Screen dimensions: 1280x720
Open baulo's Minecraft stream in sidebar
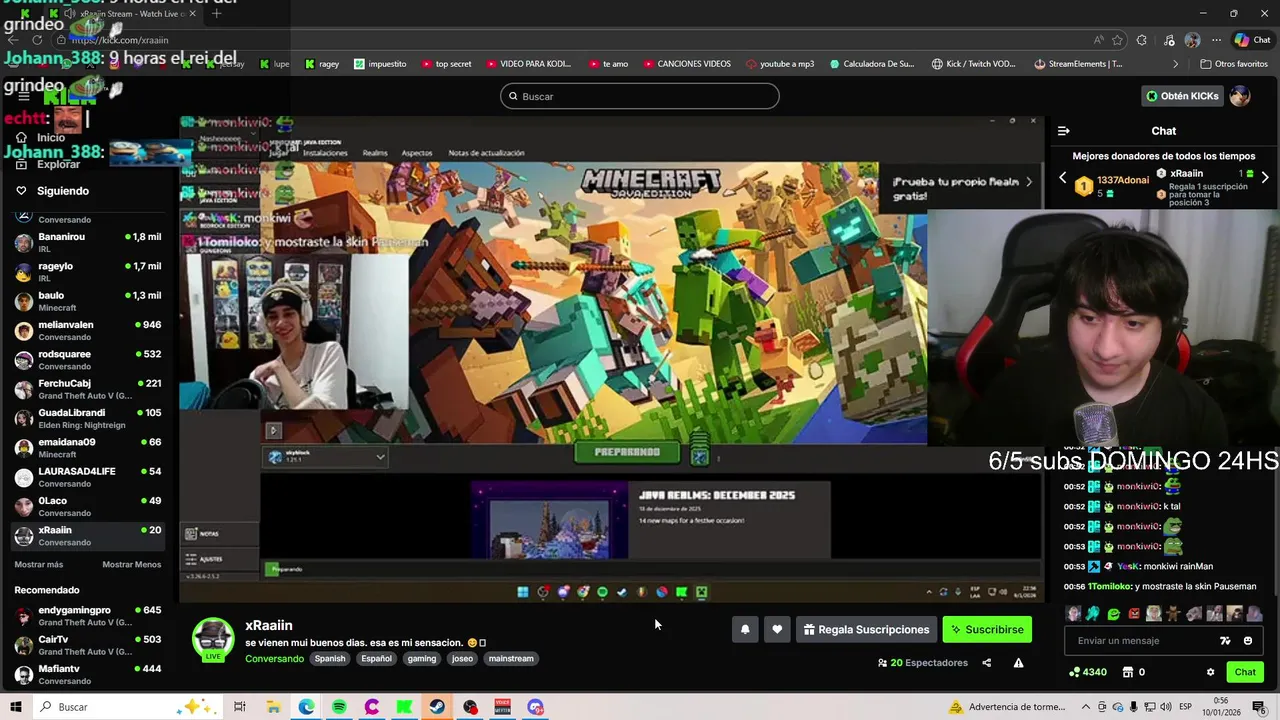pyautogui.click(x=88, y=301)
